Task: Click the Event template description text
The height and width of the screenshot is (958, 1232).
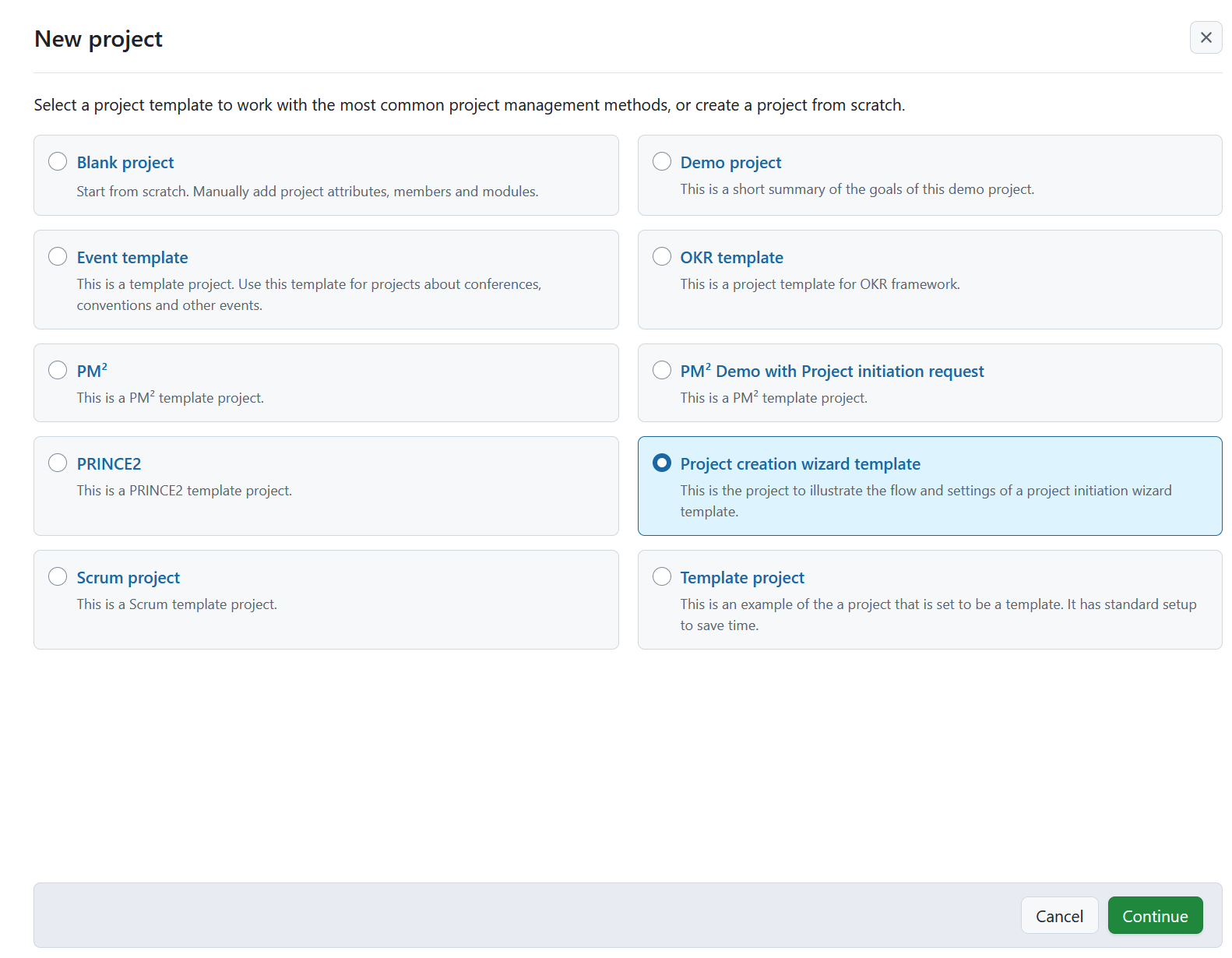Action: tap(308, 295)
